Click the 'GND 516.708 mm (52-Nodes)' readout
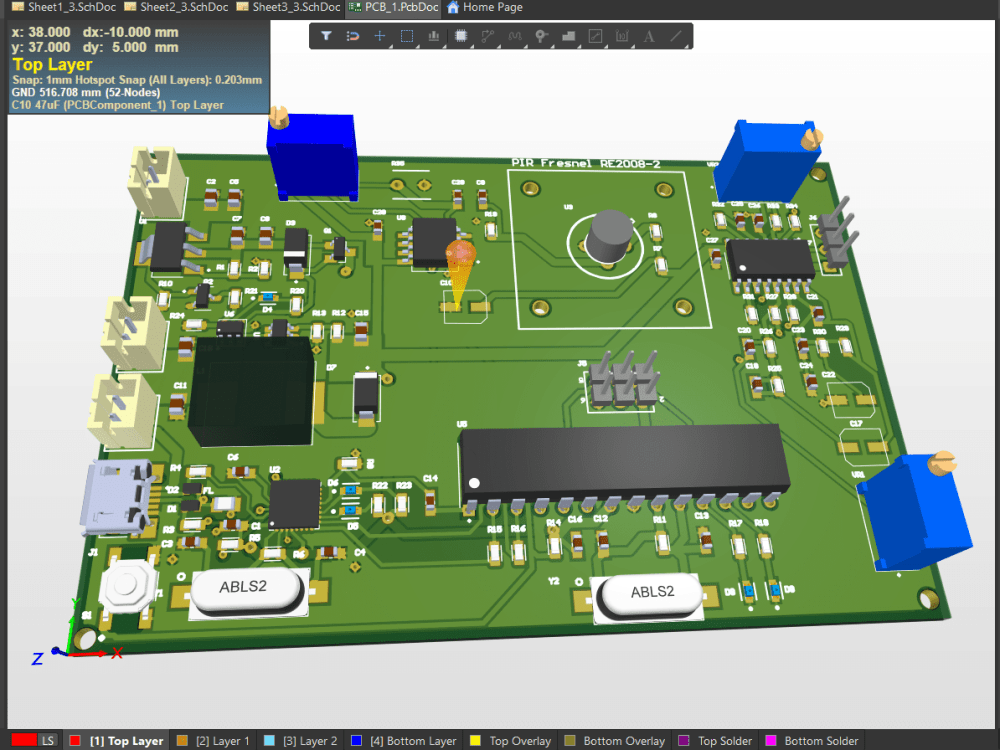 tap(85, 92)
